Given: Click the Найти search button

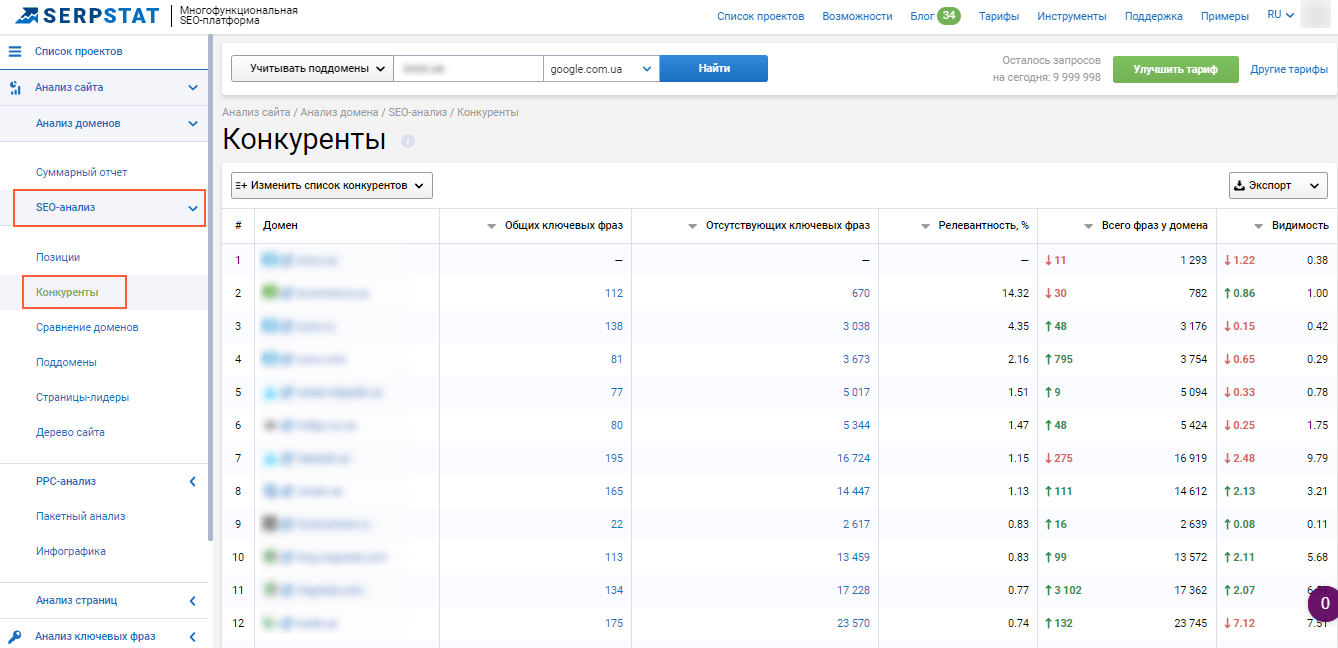Looking at the screenshot, I should (x=713, y=68).
